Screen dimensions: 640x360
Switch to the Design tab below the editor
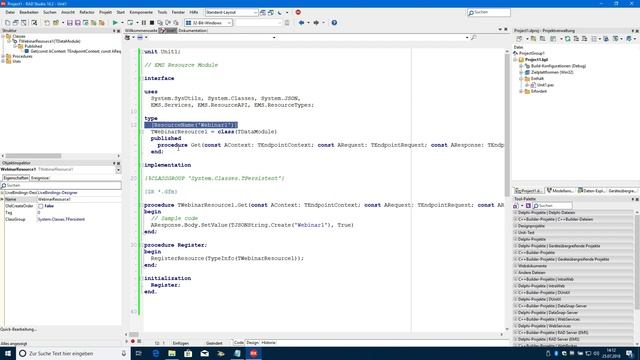point(252,343)
